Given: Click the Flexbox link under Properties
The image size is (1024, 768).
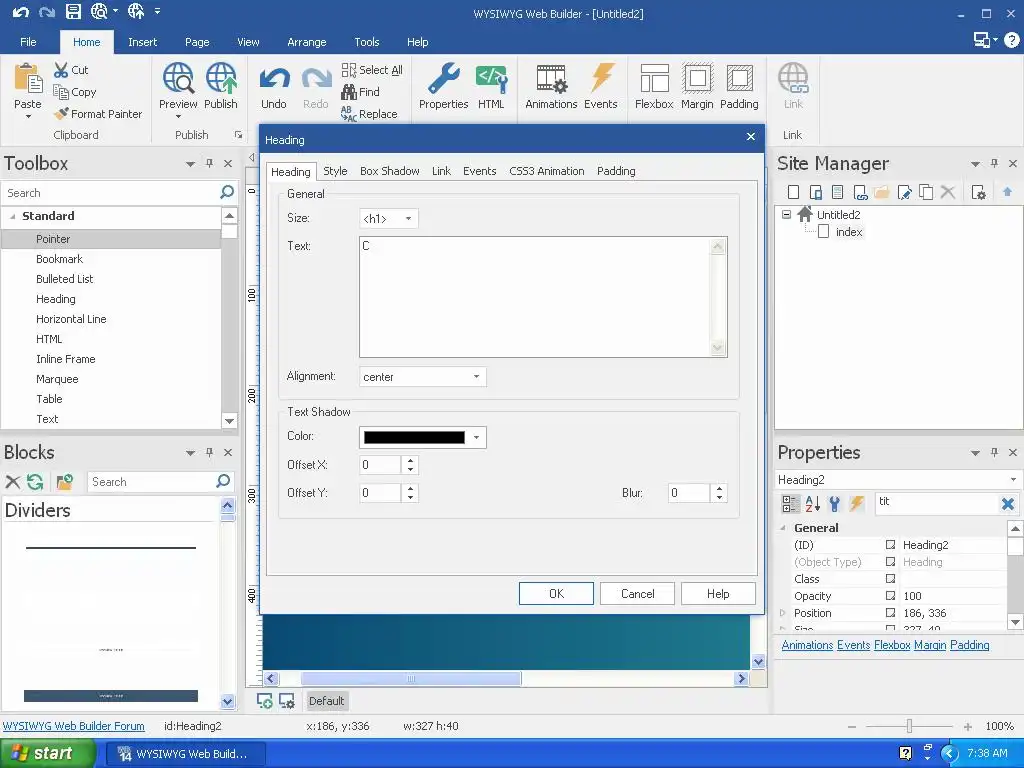Looking at the screenshot, I should (892, 645).
